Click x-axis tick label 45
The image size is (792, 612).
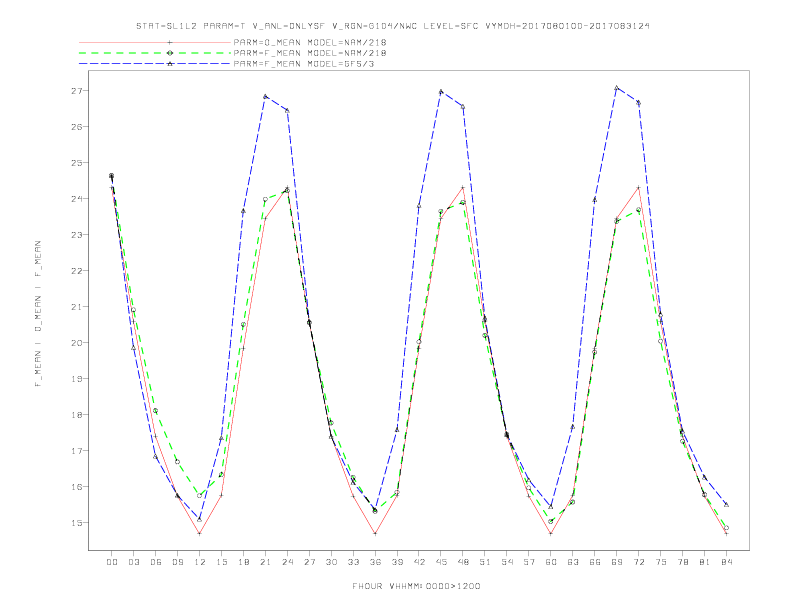pyautogui.click(x=441, y=562)
